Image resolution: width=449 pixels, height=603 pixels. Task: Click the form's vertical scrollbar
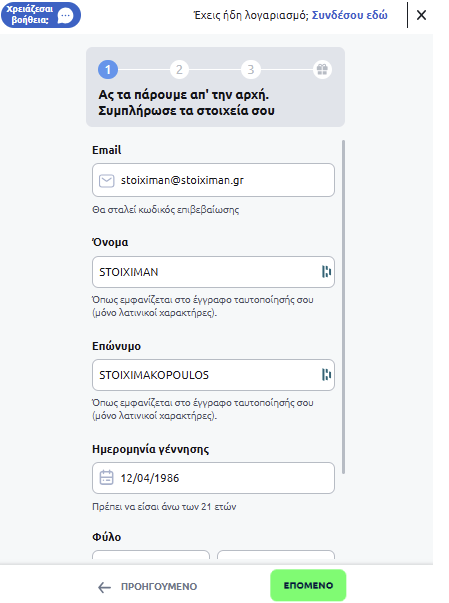pyautogui.click(x=343, y=307)
